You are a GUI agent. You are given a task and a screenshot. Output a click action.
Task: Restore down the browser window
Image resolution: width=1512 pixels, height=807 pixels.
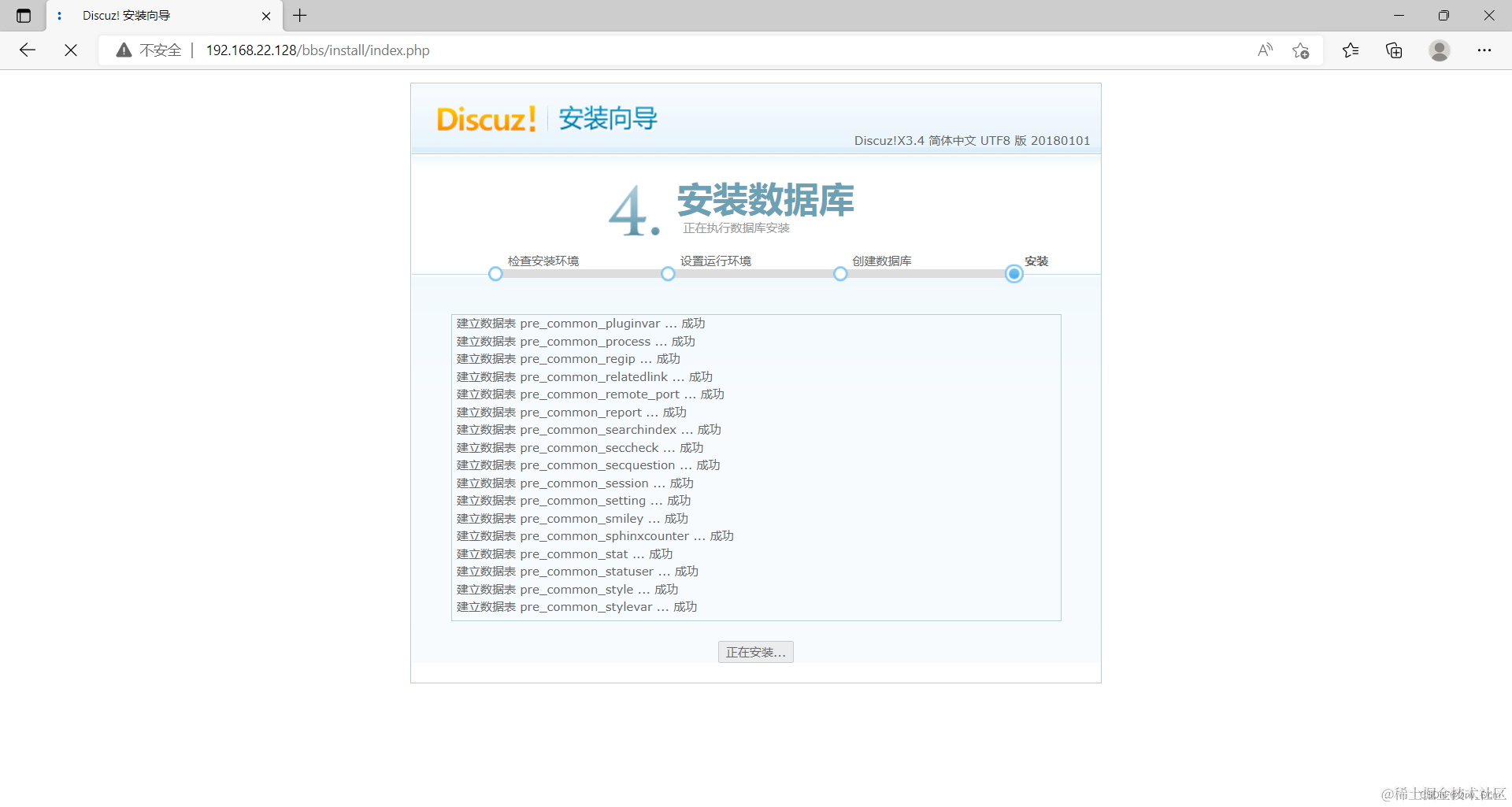(x=1443, y=16)
